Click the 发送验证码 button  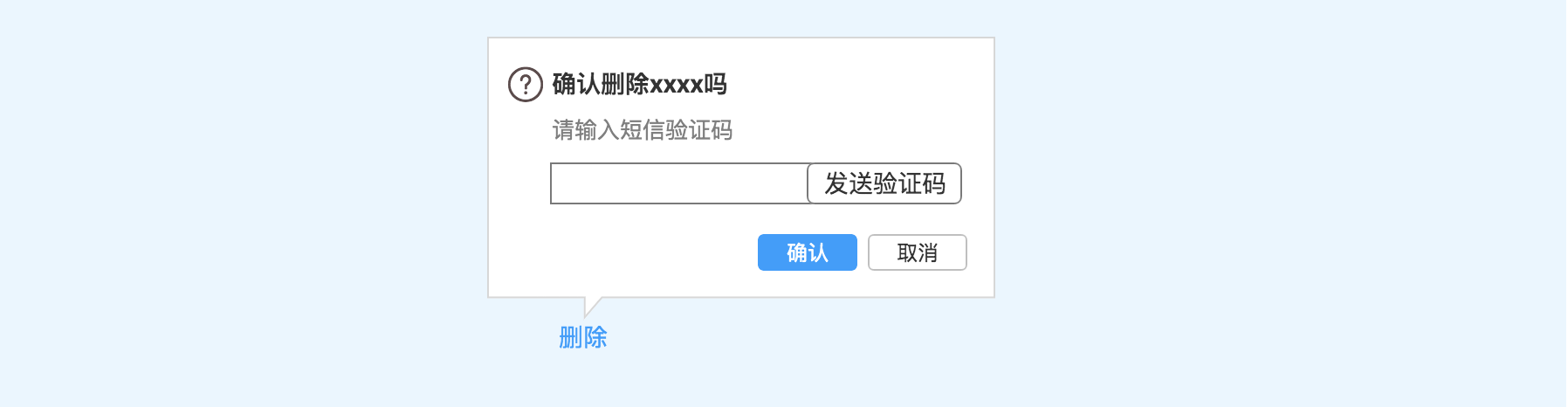pyautogui.click(x=884, y=183)
